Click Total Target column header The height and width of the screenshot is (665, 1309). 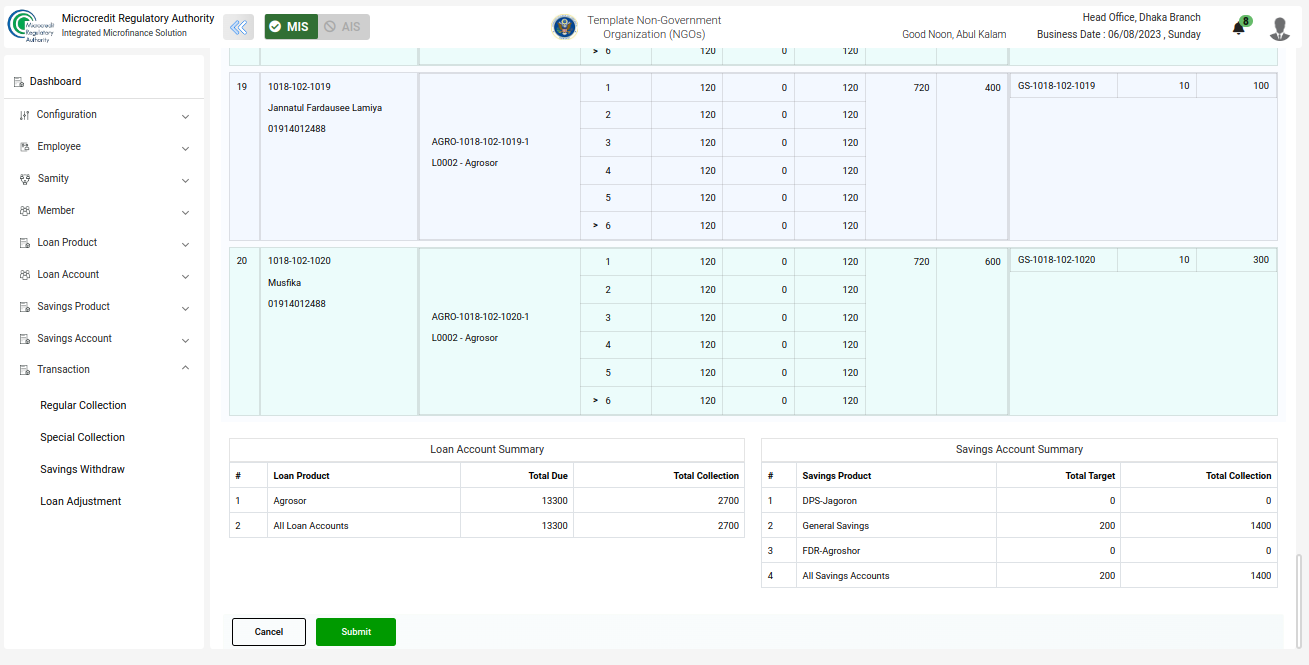click(1090, 476)
